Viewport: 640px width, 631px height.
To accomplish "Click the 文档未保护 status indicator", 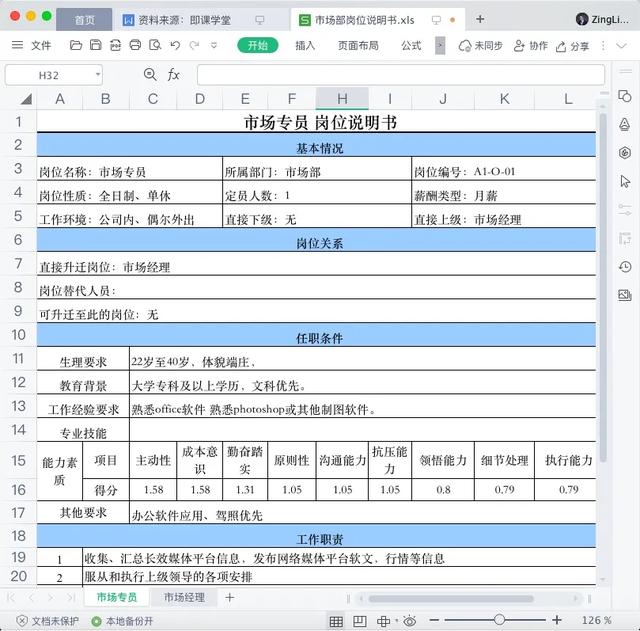I will [x=47, y=621].
